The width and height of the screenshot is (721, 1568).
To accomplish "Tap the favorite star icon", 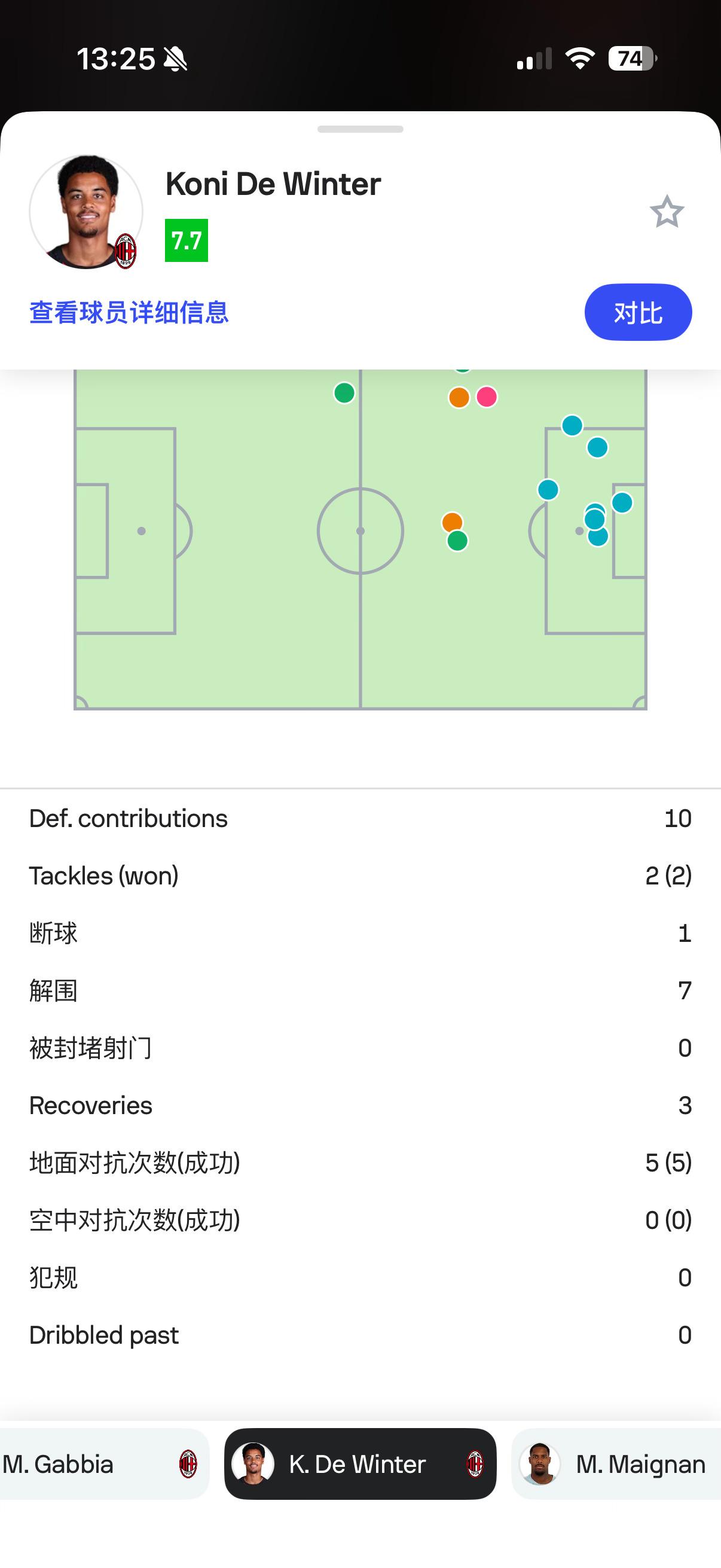I will pos(667,212).
